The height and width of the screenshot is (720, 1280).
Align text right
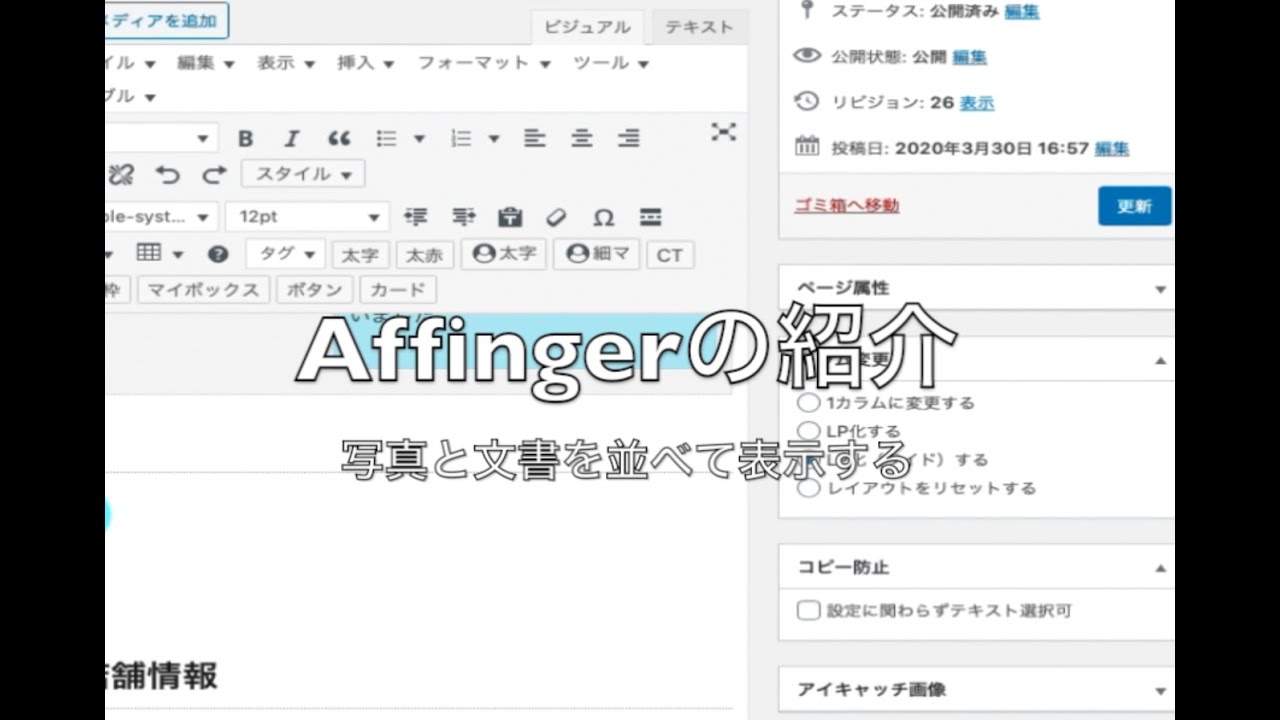pyautogui.click(x=628, y=139)
